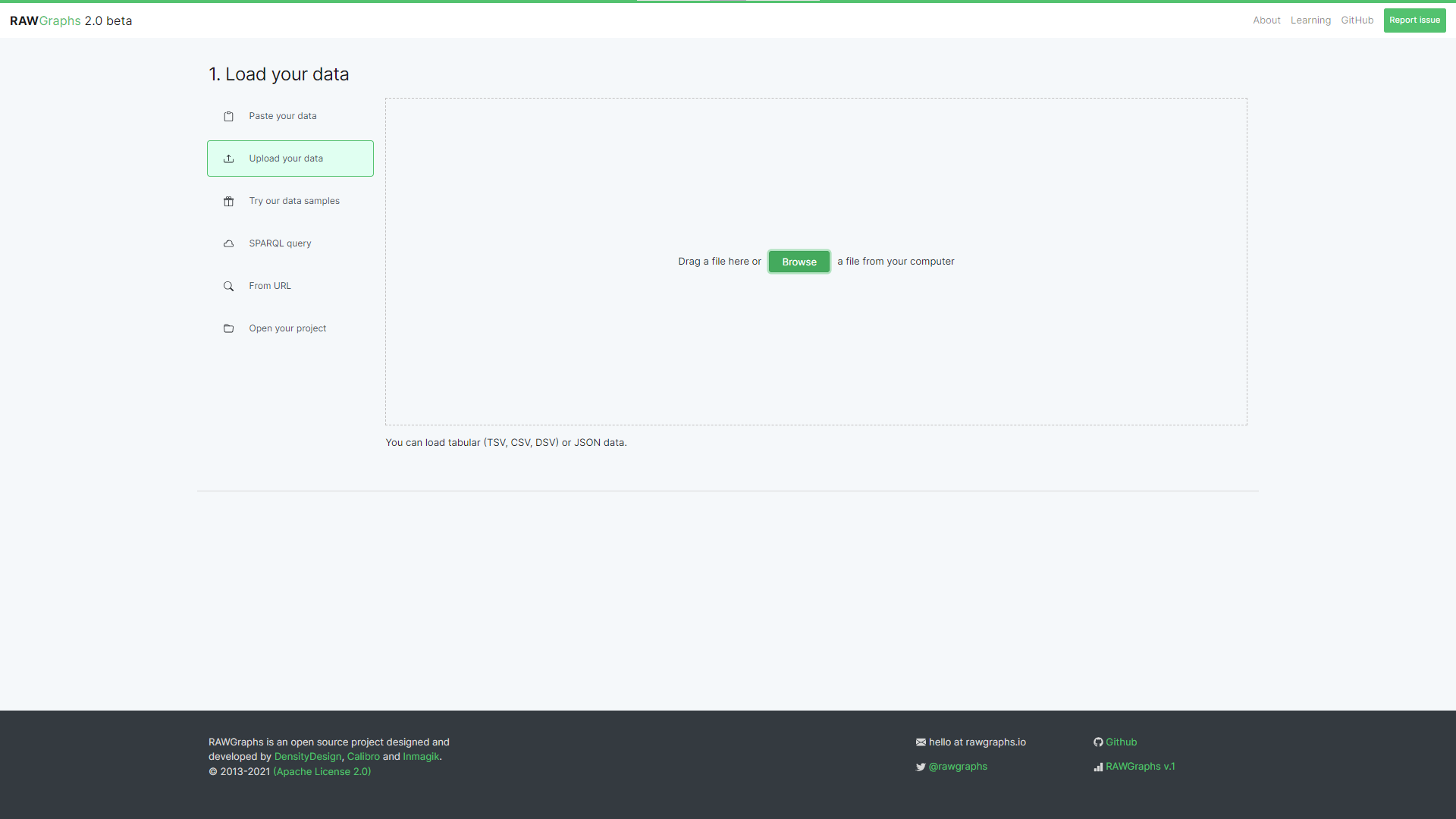Click the hello at rawgraphs.io contact text
The width and height of the screenshot is (1456, 819).
click(977, 742)
